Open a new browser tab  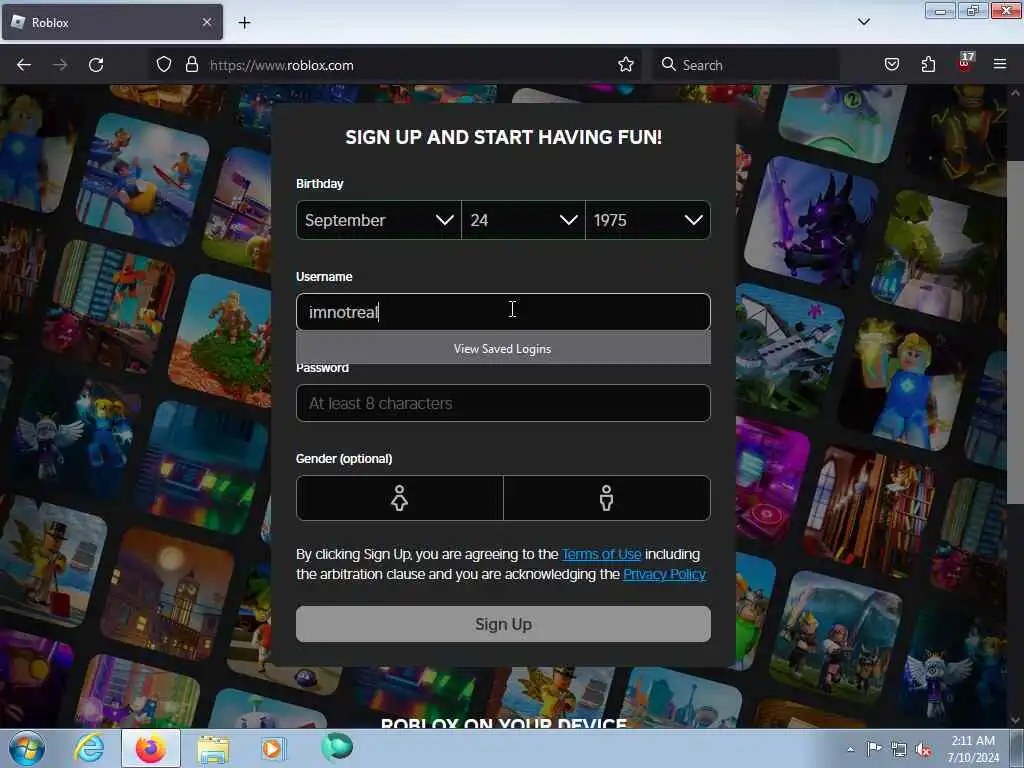(x=244, y=23)
